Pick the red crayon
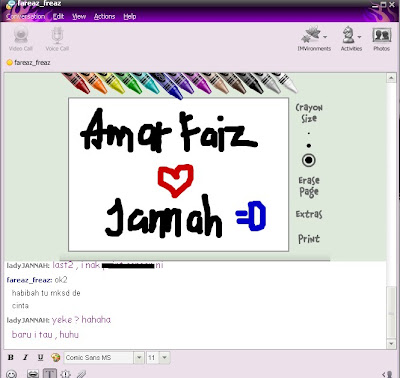This screenshot has width=400, height=378. [x=77, y=83]
